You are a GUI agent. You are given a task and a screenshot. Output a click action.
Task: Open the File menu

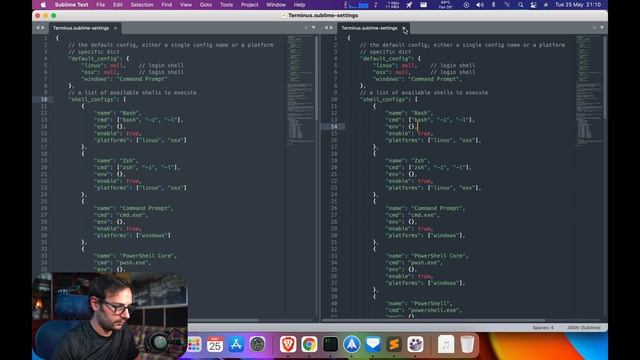pos(100,5)
